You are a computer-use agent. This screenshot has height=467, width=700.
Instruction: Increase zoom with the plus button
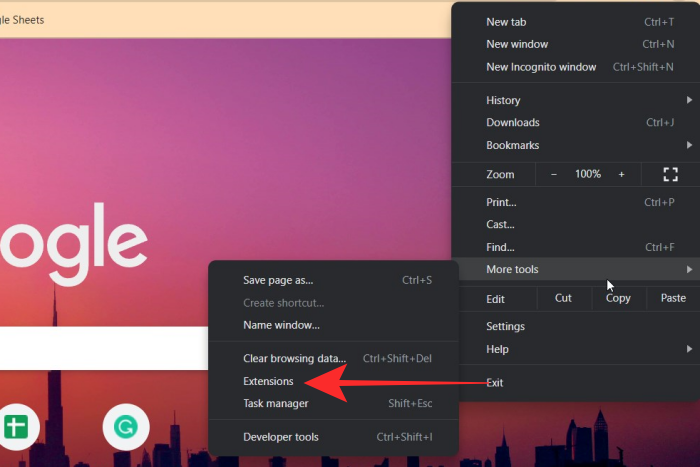tap(621, 174)
